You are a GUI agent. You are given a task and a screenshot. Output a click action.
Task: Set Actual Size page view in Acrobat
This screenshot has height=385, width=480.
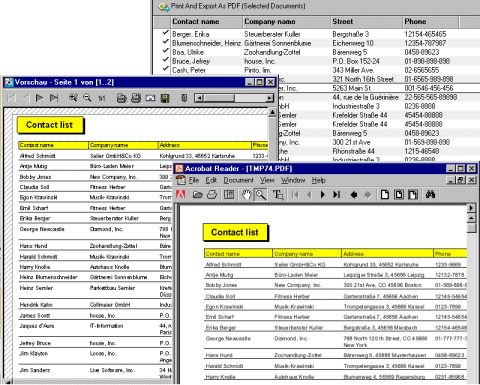(x=385, y=195)
